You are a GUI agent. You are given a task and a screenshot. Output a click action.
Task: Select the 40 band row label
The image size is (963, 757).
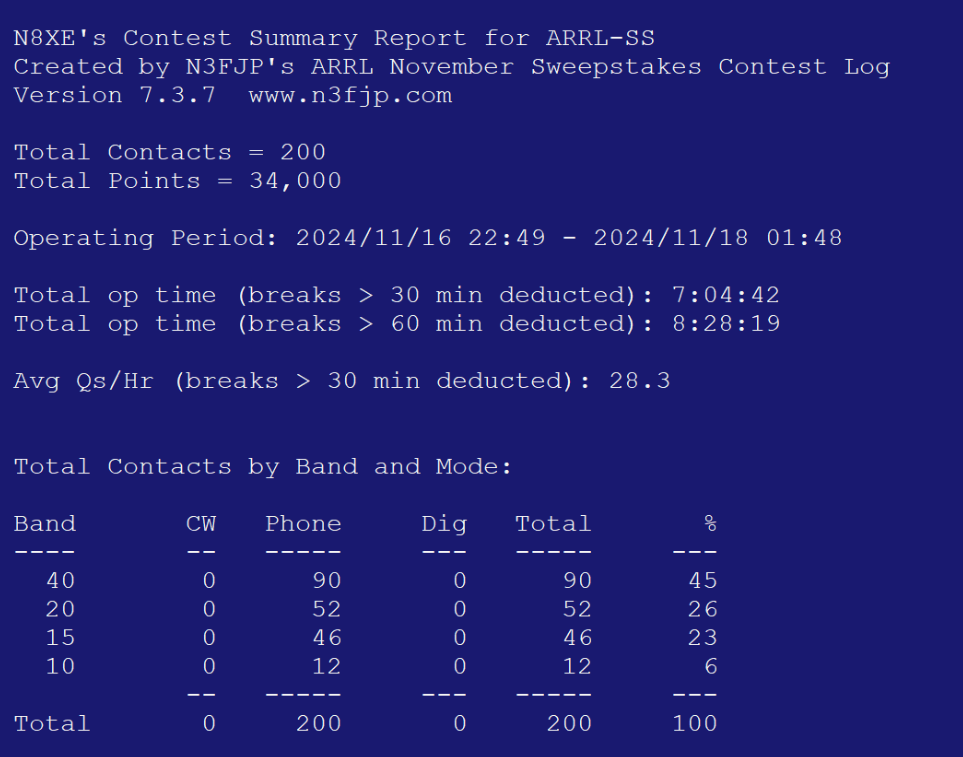60,581
